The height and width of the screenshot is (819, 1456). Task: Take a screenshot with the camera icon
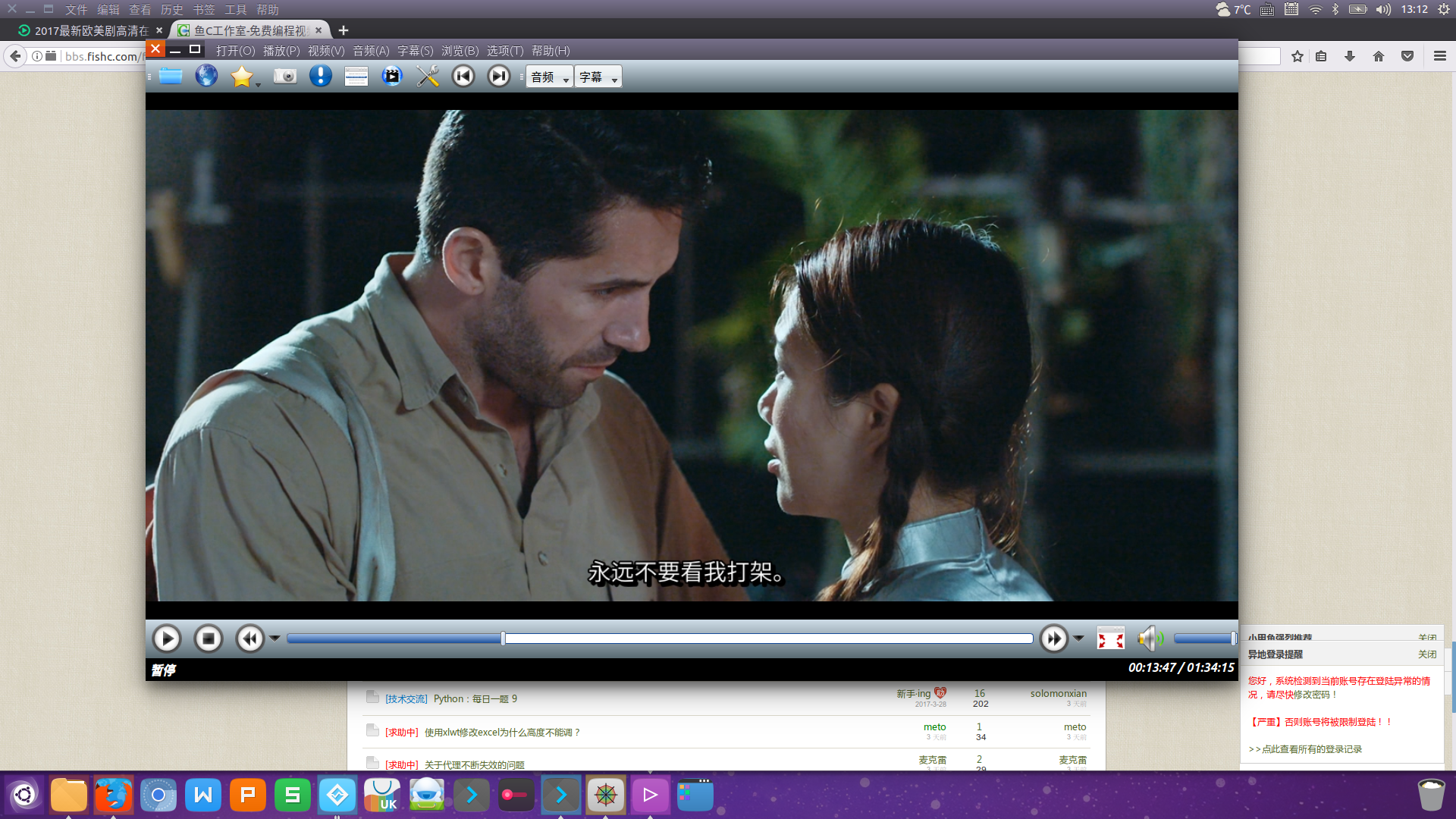click(x=285, y=76)
